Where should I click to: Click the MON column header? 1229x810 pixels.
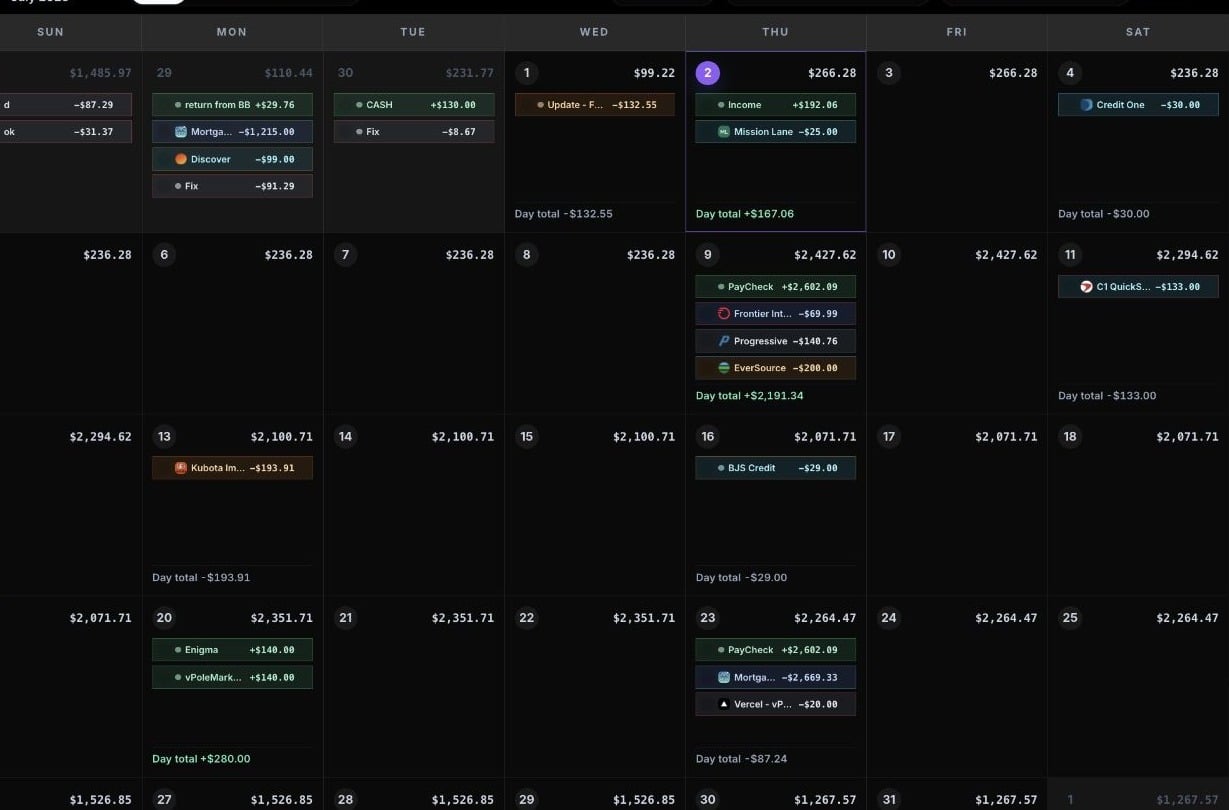232,32
